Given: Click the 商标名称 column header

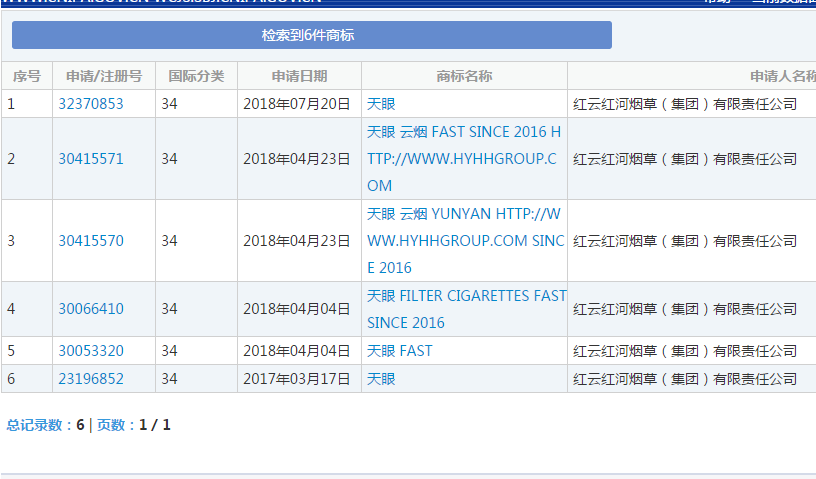Looking at the screenshot, I should [464, 76].
